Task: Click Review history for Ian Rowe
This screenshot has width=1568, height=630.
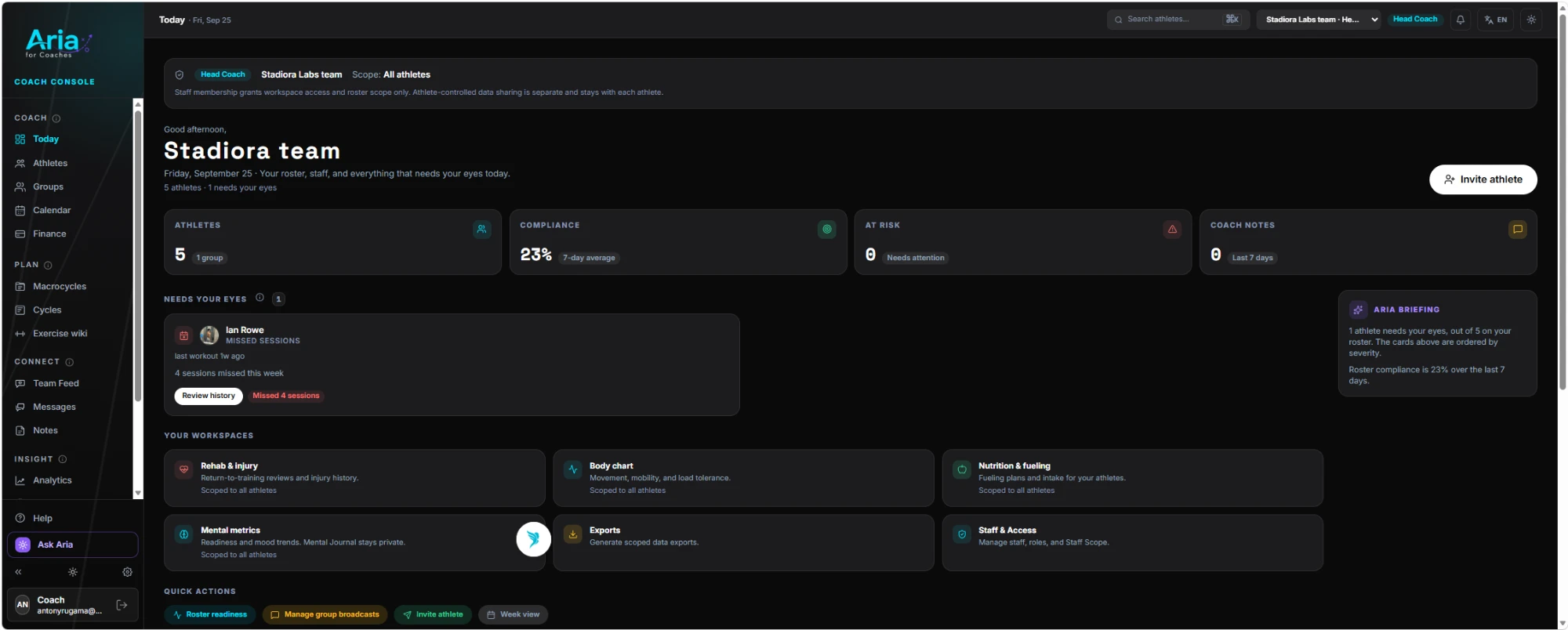Action: pos(209,396)
